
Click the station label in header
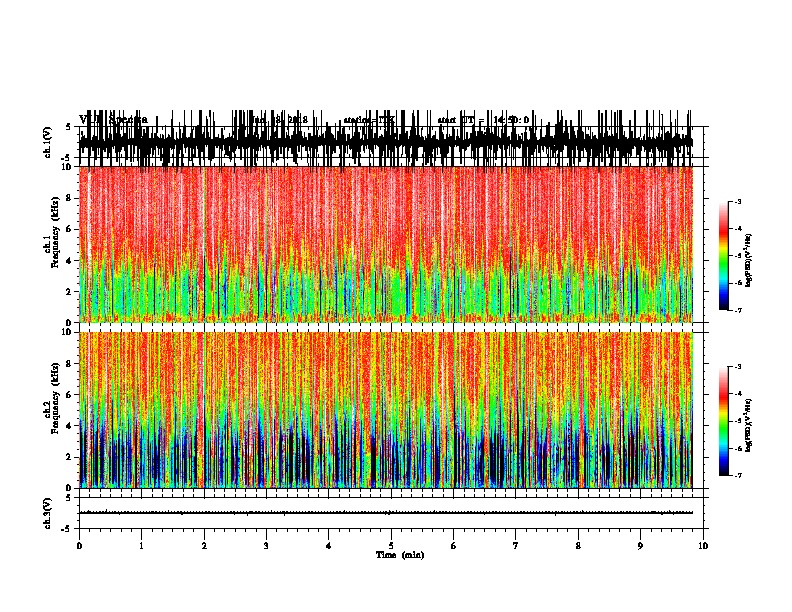pyautogui.click(x=369, y=120)
